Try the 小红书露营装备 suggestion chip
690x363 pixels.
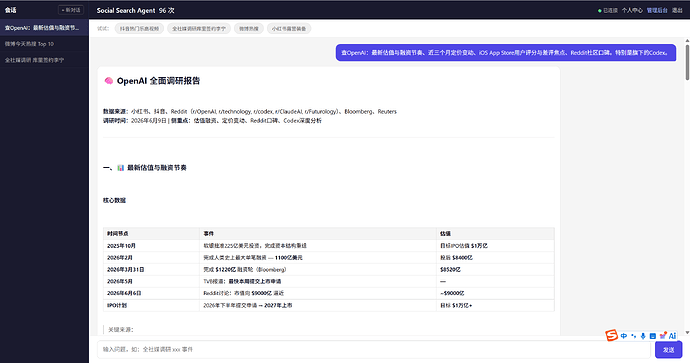(x=289, y=29)
